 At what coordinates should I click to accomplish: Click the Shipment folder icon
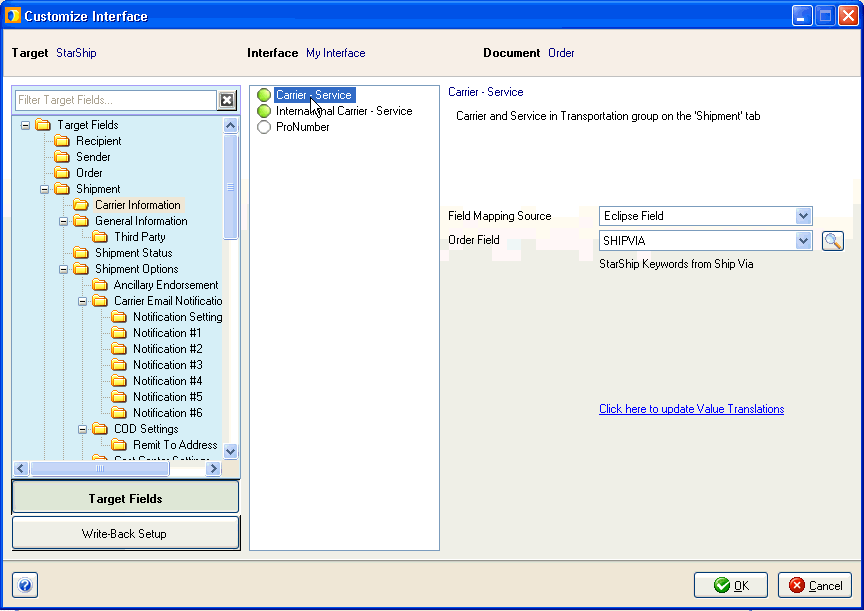tap(62, 189)
